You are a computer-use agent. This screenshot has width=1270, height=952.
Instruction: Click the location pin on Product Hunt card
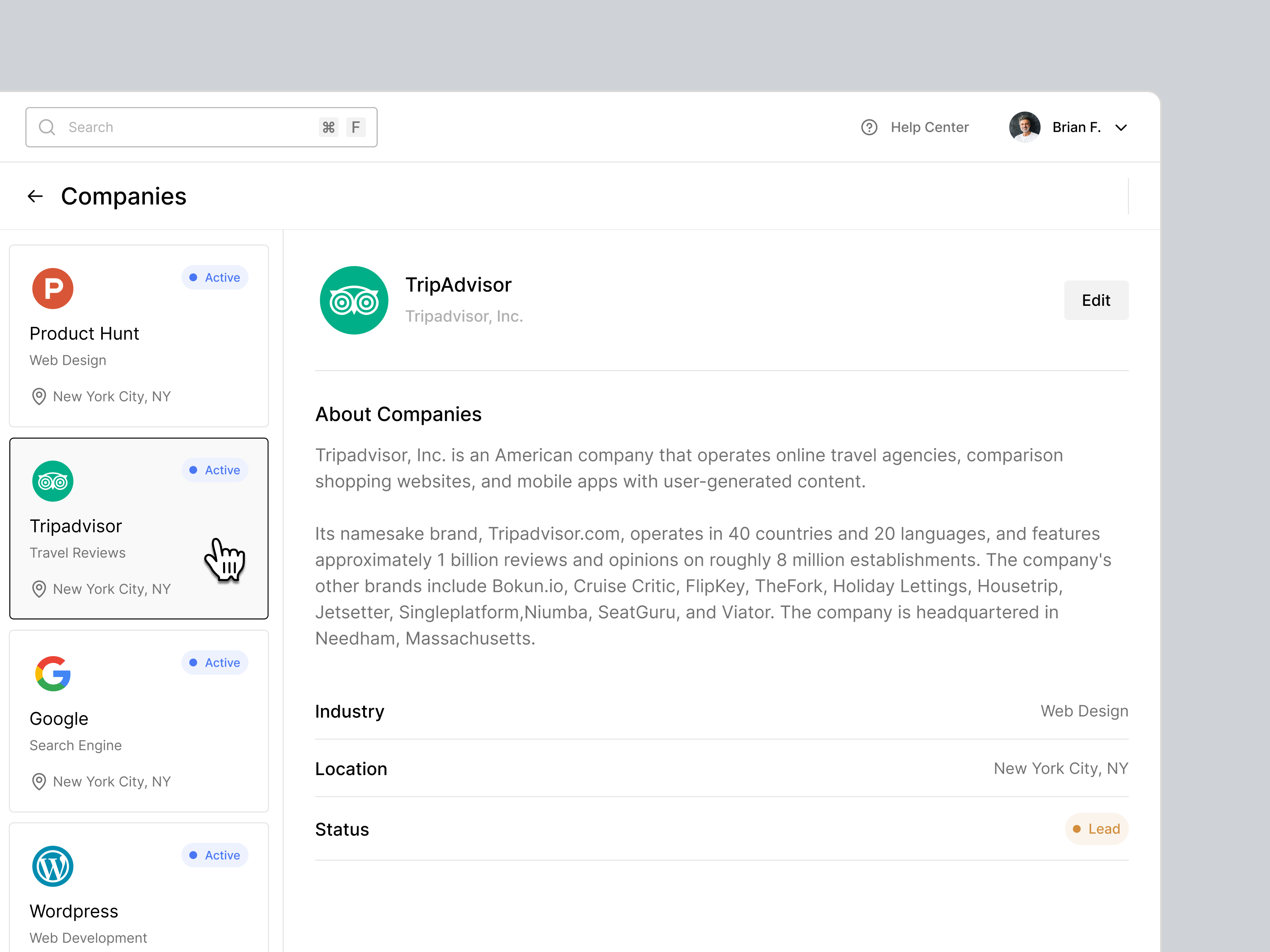click(38, 397)
